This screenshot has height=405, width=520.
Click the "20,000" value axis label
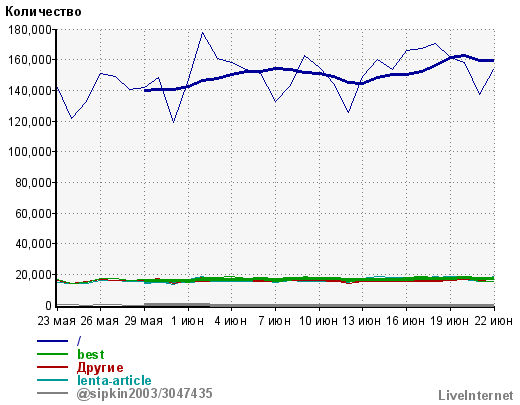34,275
